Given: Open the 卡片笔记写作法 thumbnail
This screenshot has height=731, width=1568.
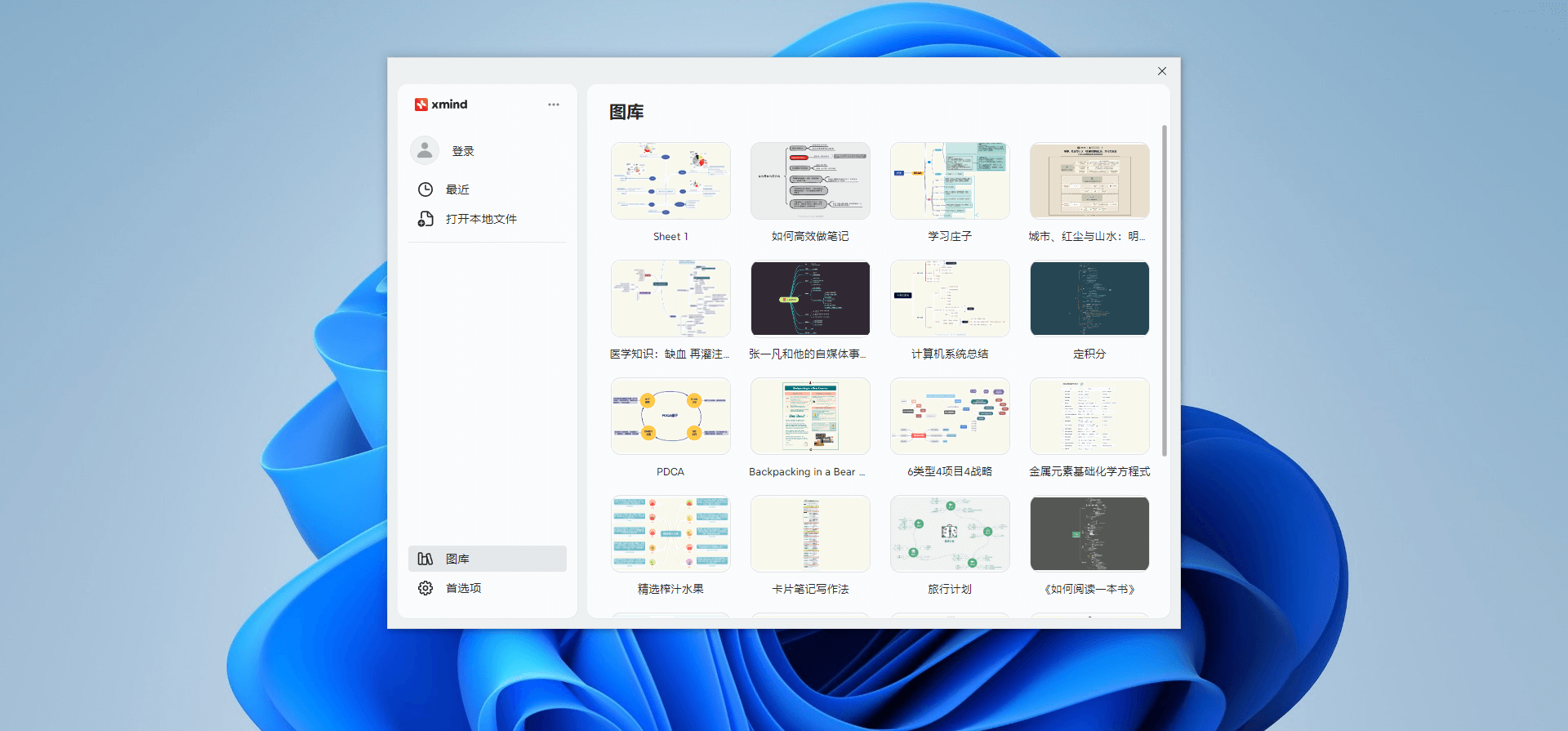Looking at the screenshot, I should pyautogui.click(x=810, y=533).
